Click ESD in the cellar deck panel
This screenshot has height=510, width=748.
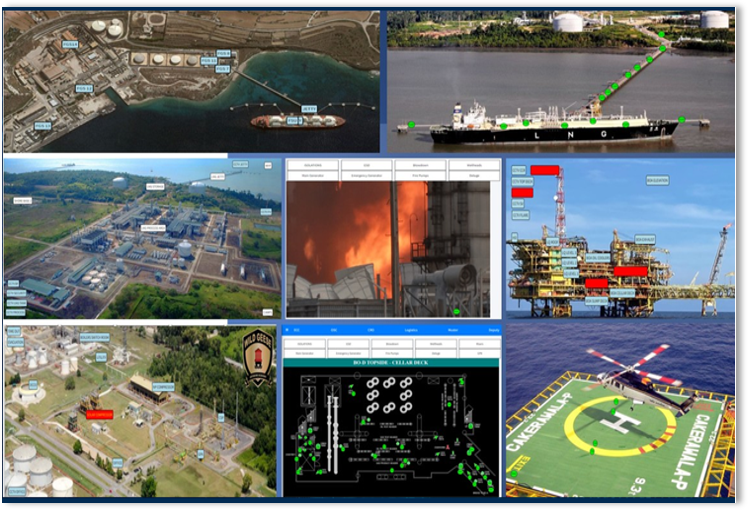tap(348, 343)
